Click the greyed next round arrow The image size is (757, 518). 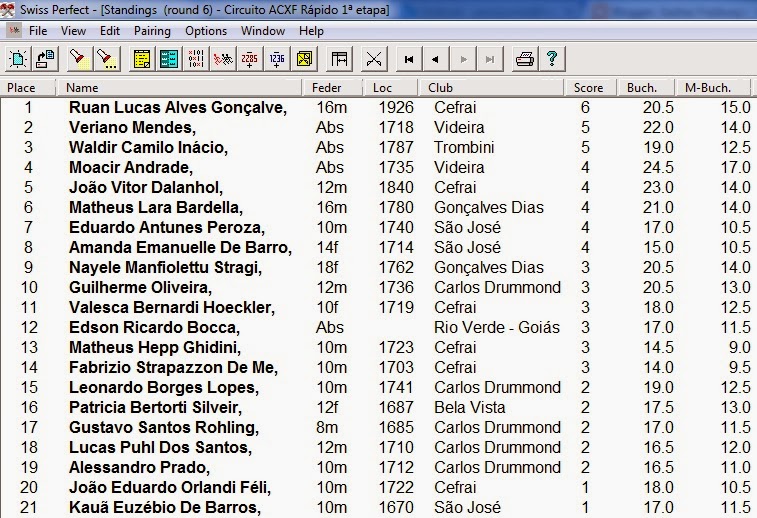point(463,59)
